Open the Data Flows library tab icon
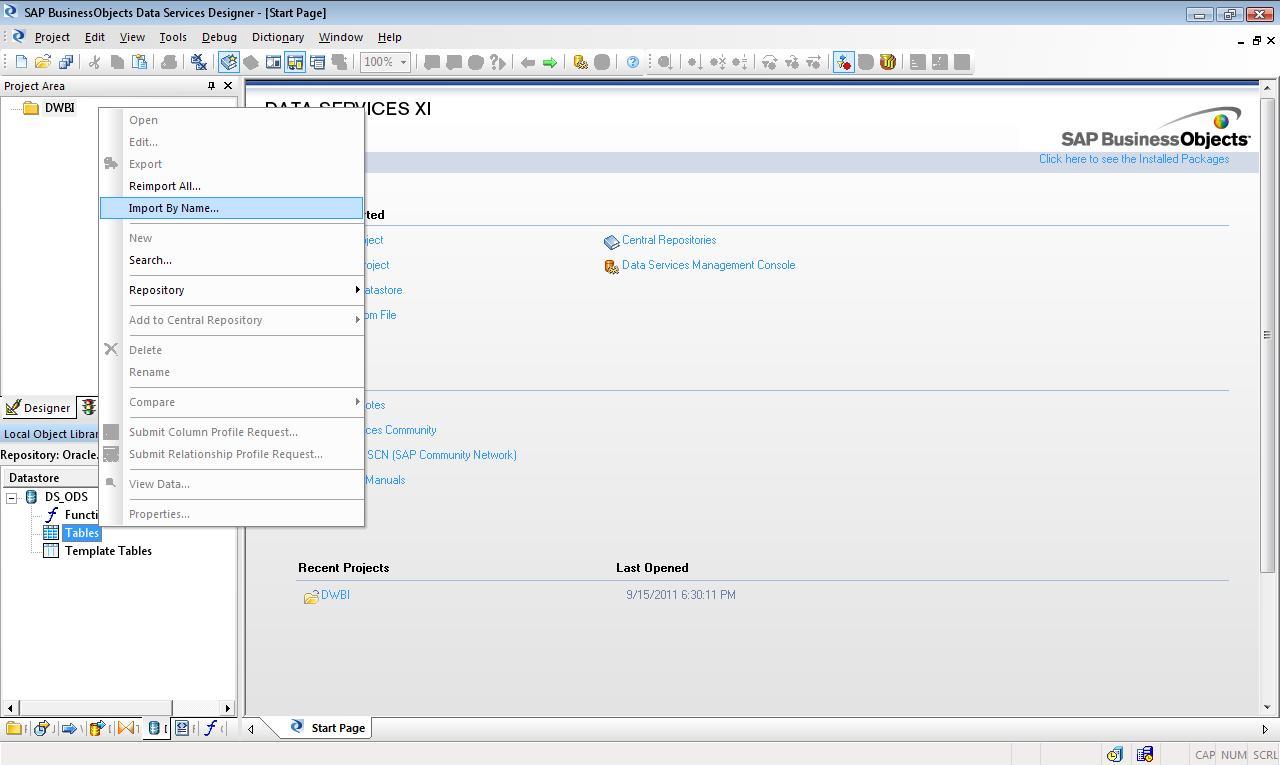The image size is (1280, 765). coord(98,728)
